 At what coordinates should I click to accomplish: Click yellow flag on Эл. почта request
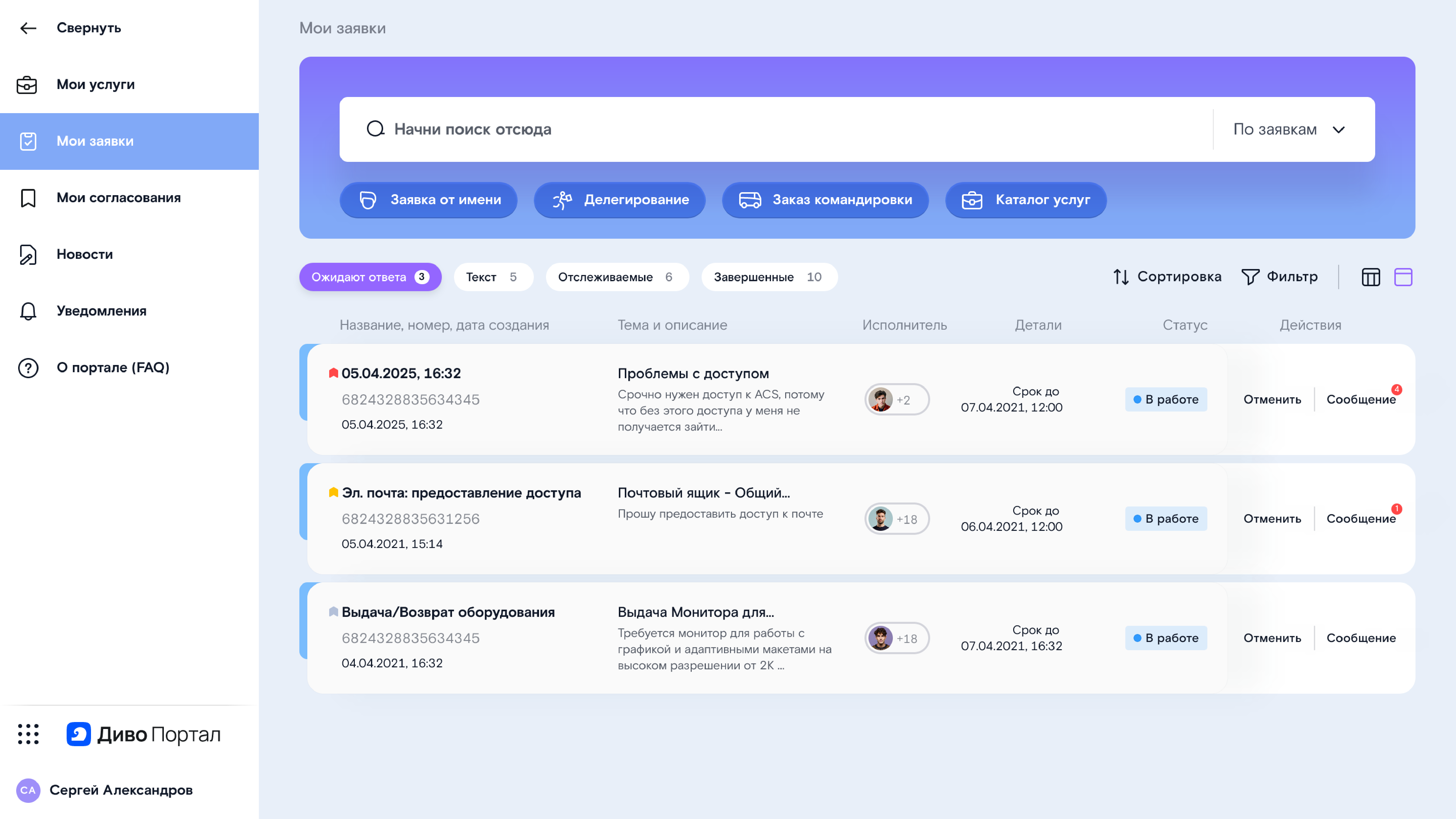click(x=333, y=492)
